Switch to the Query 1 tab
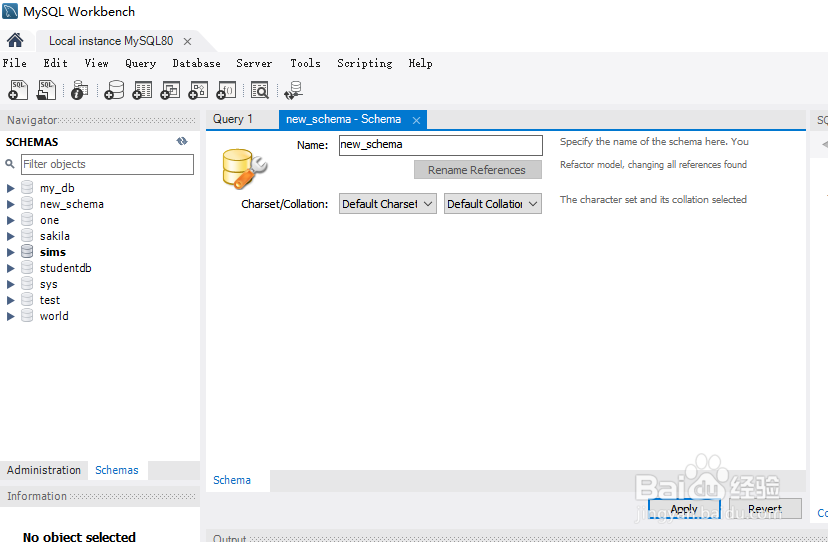The width and height of the screenshot is (828, 542). pos(233,119)
